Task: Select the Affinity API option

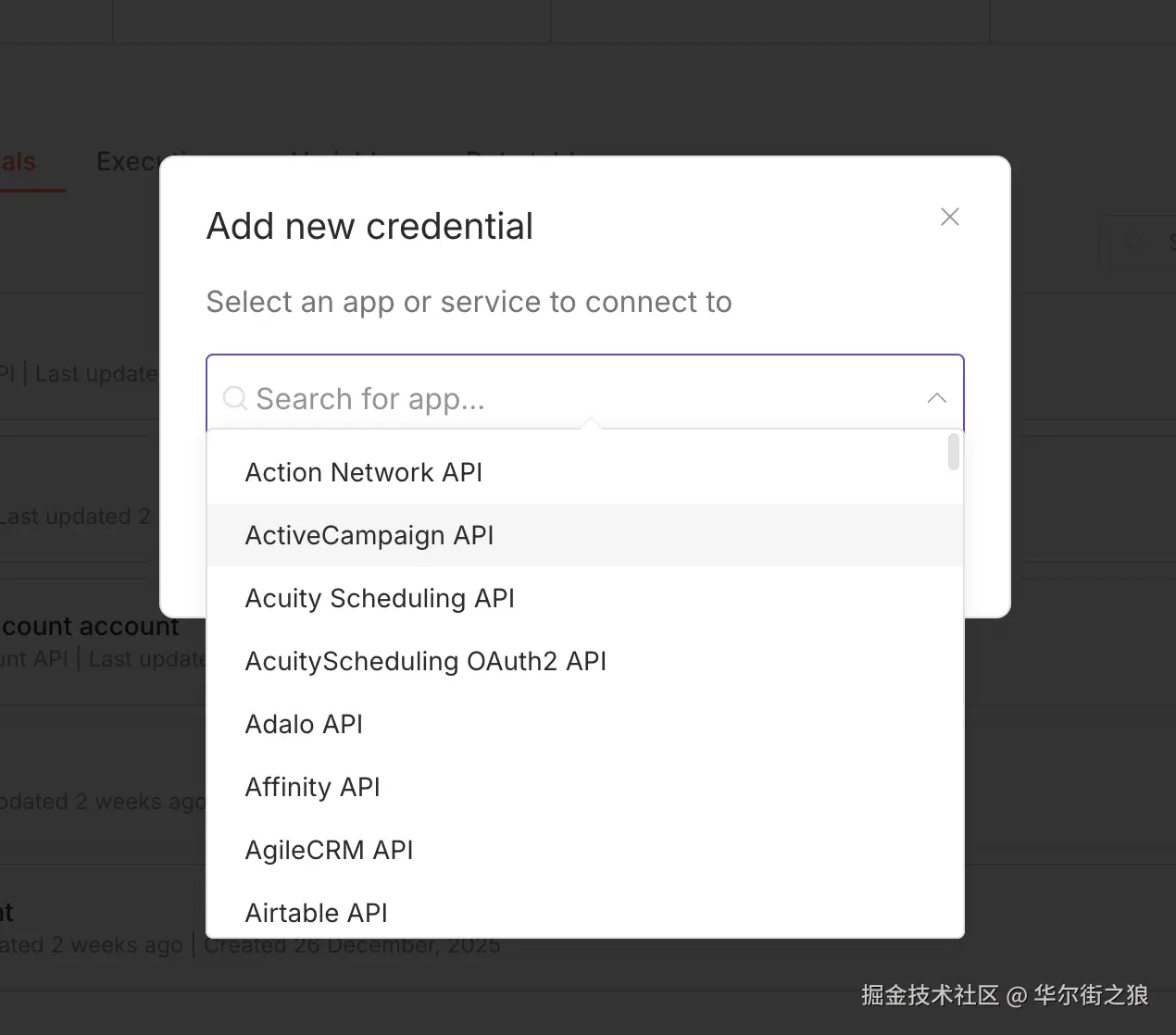Action: tap(312, 787)
